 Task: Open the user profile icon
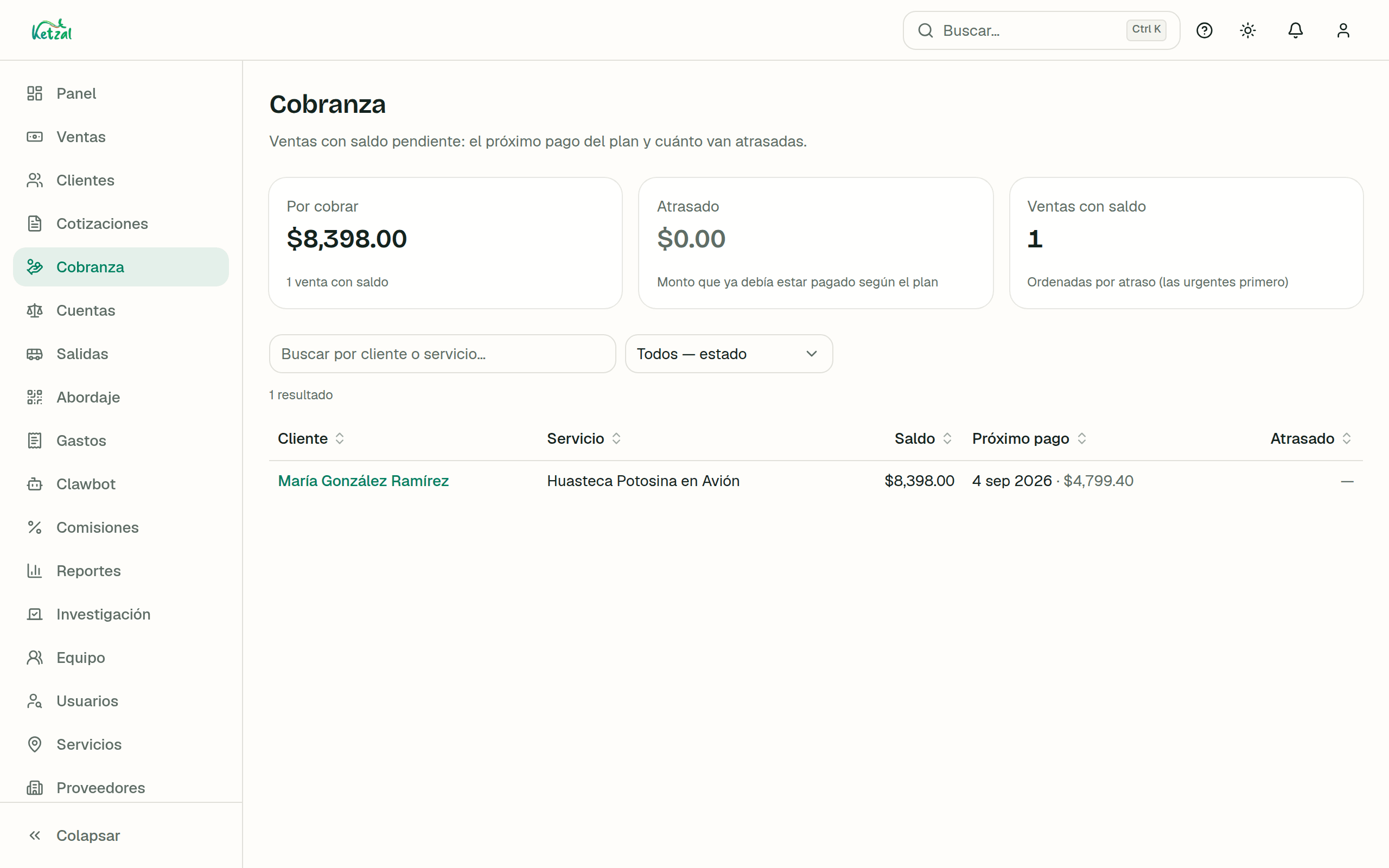coord(1343,30)
